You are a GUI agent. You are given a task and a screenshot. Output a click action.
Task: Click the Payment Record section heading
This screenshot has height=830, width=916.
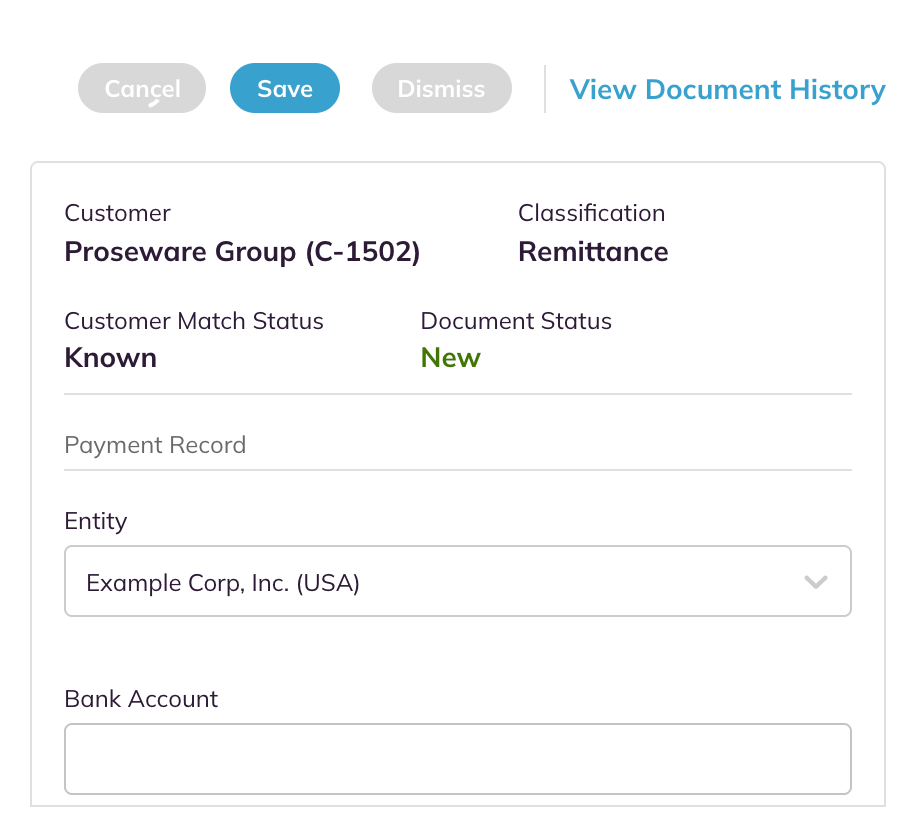click(155, 445)
